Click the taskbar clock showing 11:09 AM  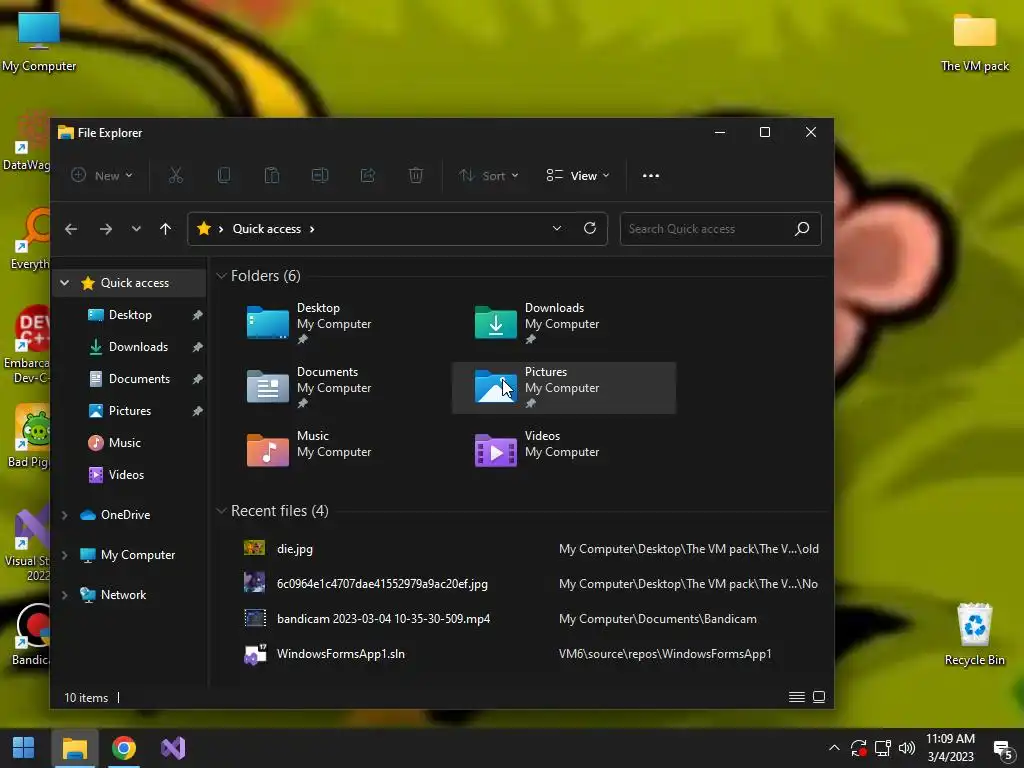pyautogui.click(x=950, y=748)
